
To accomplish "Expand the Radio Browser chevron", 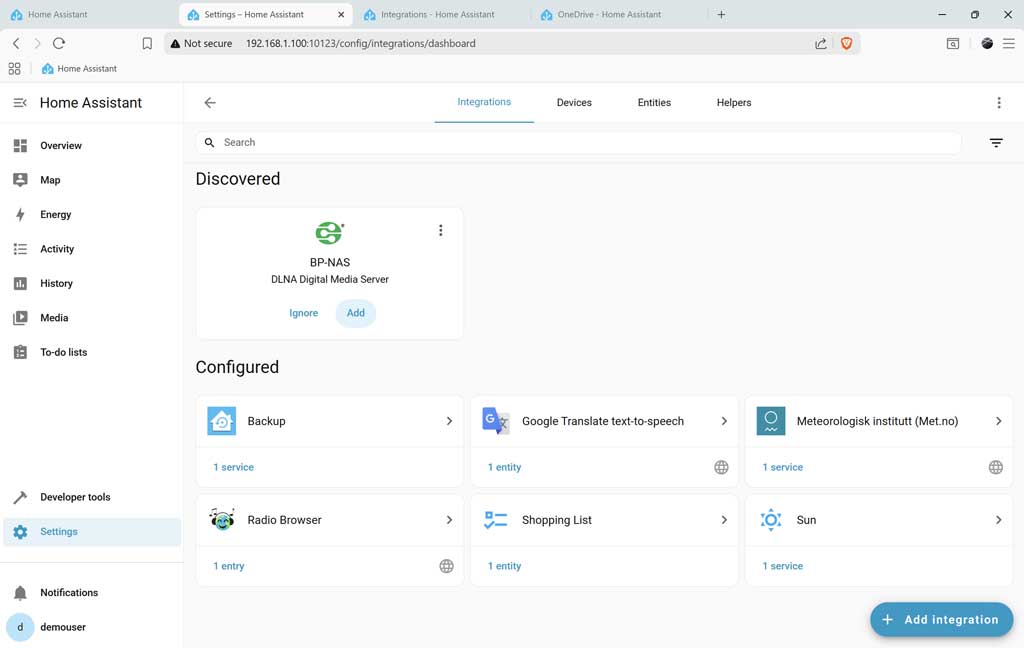I will click(x=449, y=520).
